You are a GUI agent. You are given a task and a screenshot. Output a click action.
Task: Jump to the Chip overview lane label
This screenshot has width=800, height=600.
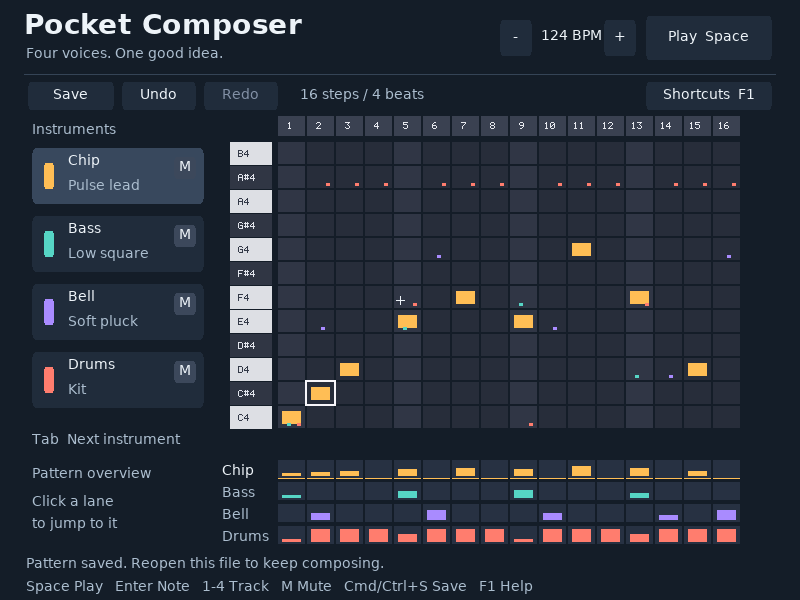click(238, 470)
